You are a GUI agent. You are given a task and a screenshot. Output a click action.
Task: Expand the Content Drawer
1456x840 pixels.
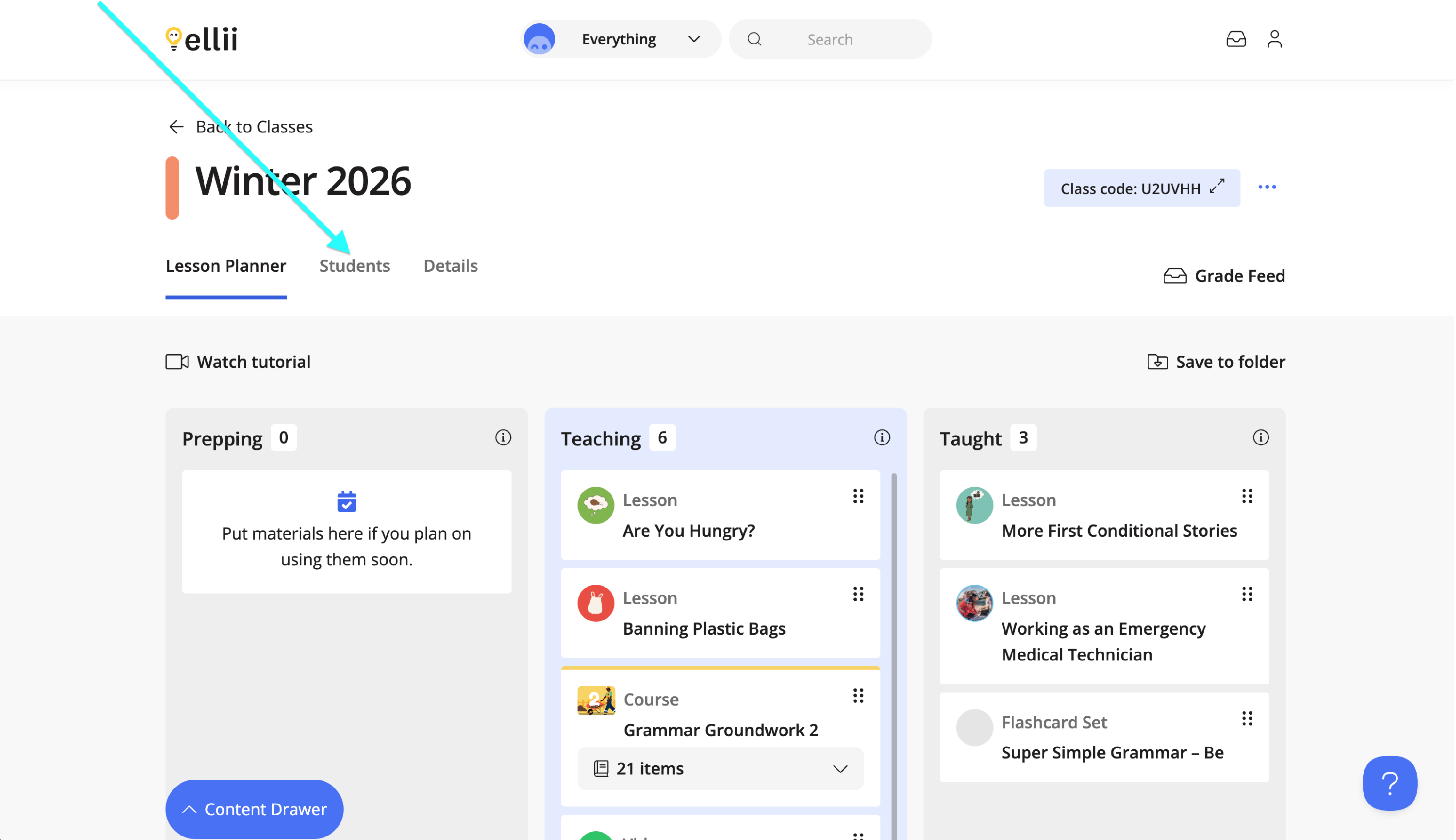pyautogui.click(x=254, y=809)
